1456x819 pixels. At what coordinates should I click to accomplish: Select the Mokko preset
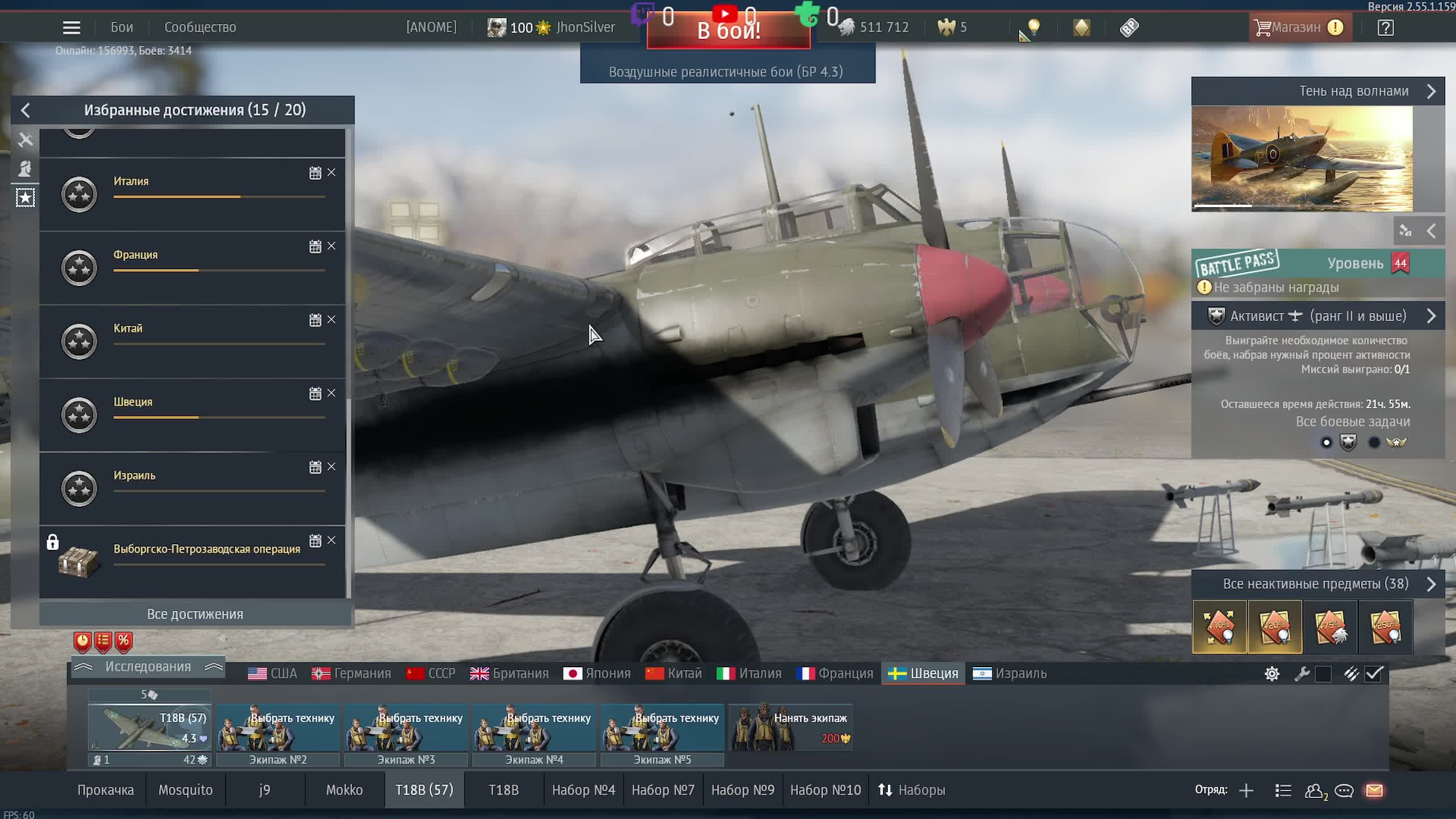344,790
